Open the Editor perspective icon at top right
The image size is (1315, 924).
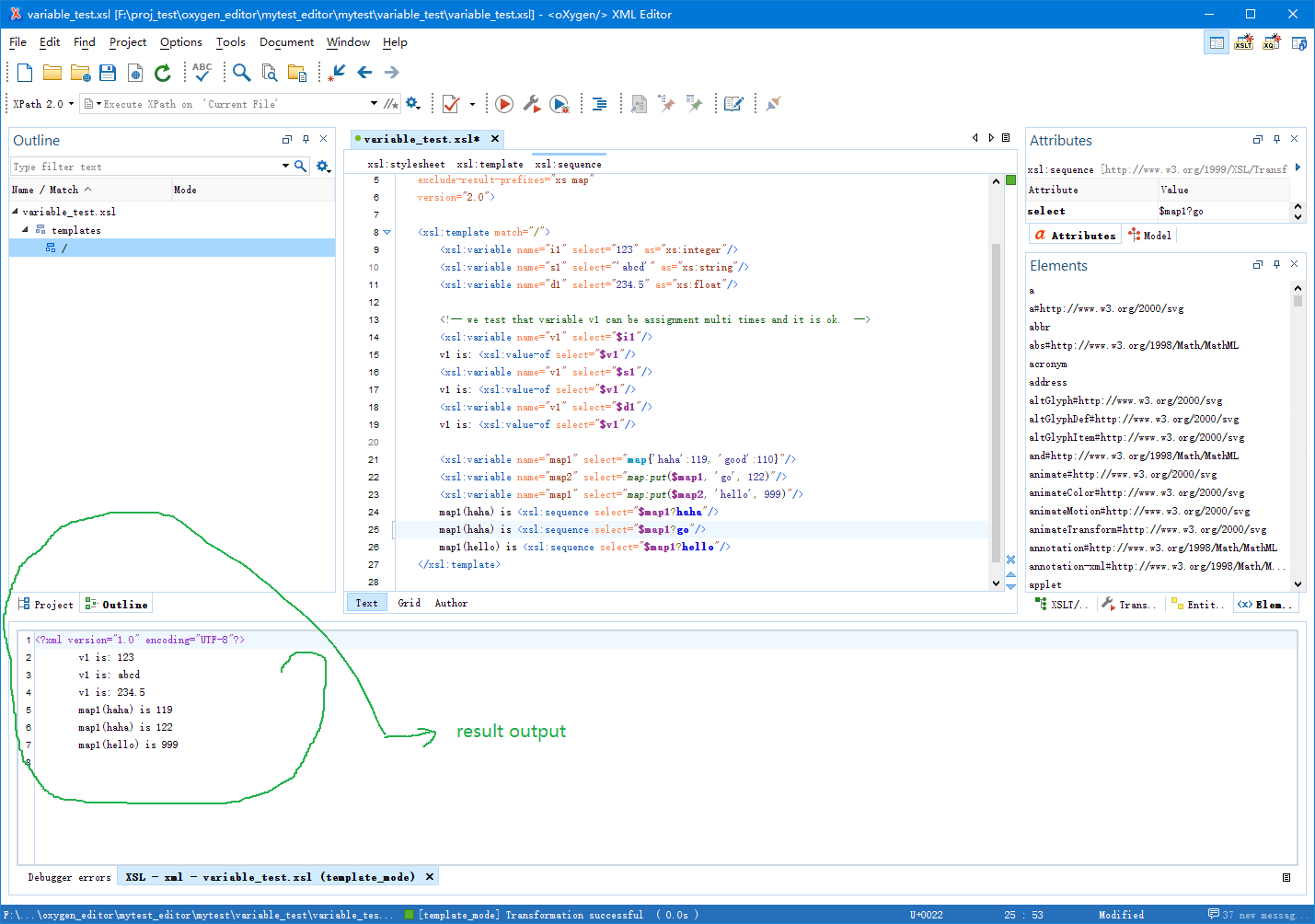pos(1217,42)
